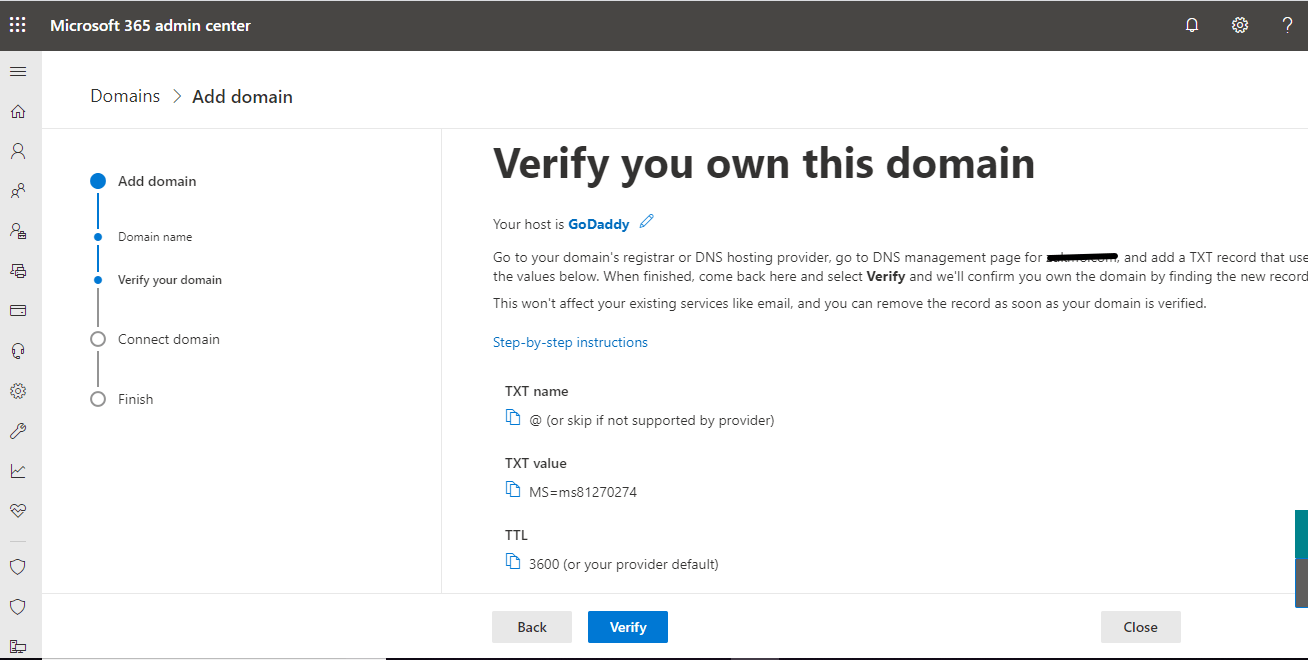Image resolution: width=1308 pixels, height=660 pixels.
Task: Click the blue Verify button
Action: [628, 627]
